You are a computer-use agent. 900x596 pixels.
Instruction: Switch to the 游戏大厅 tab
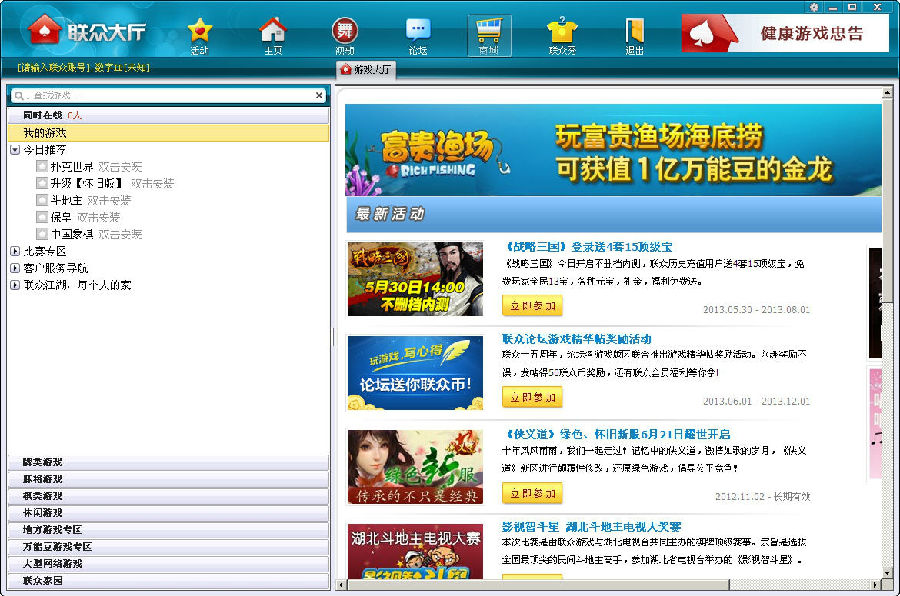pyautogui.click(x=366, y=69)
